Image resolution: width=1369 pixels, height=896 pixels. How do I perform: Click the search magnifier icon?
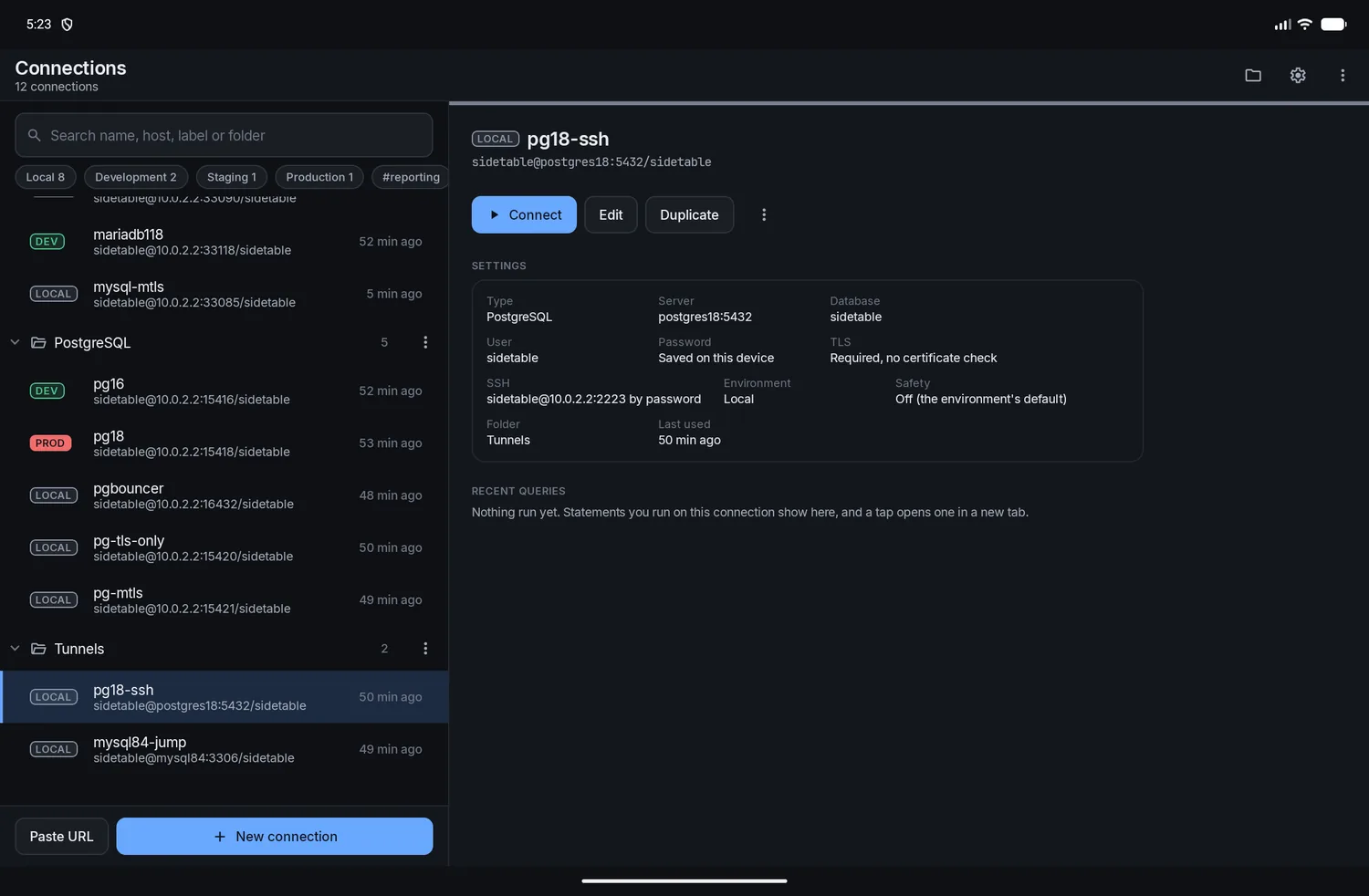coord(35,135)
